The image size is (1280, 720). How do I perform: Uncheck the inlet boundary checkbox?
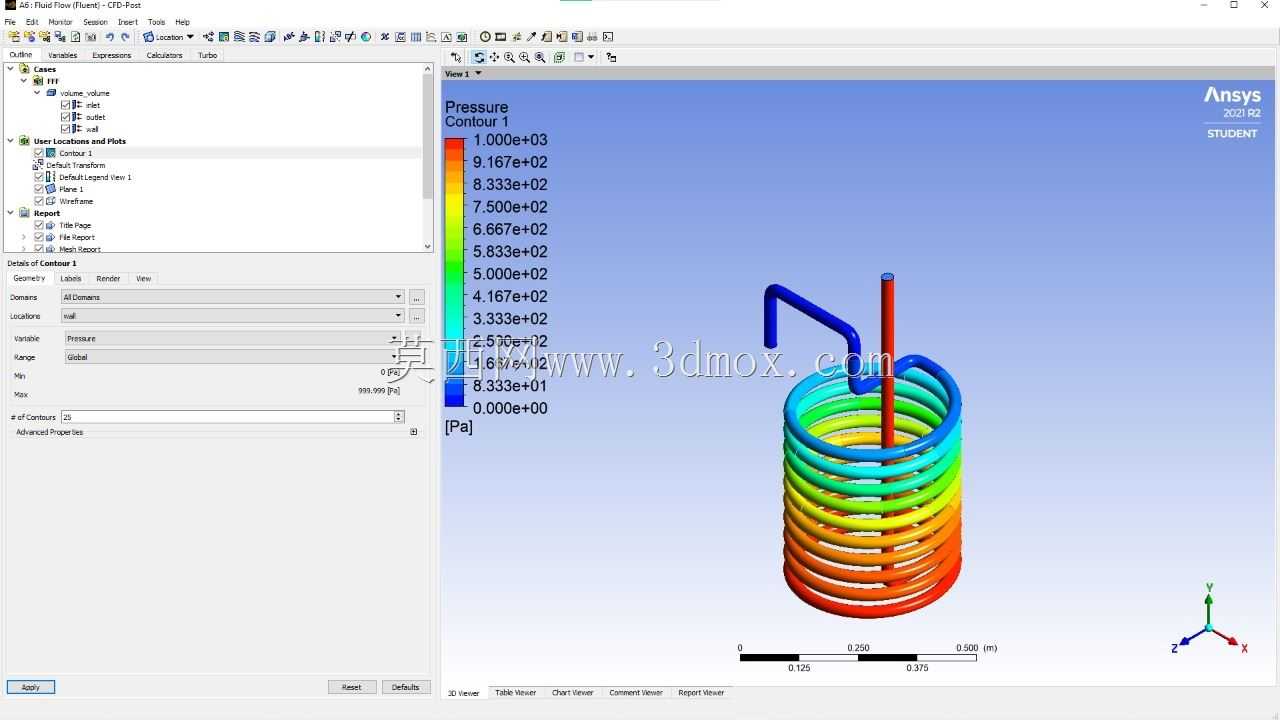coord(66,105)
